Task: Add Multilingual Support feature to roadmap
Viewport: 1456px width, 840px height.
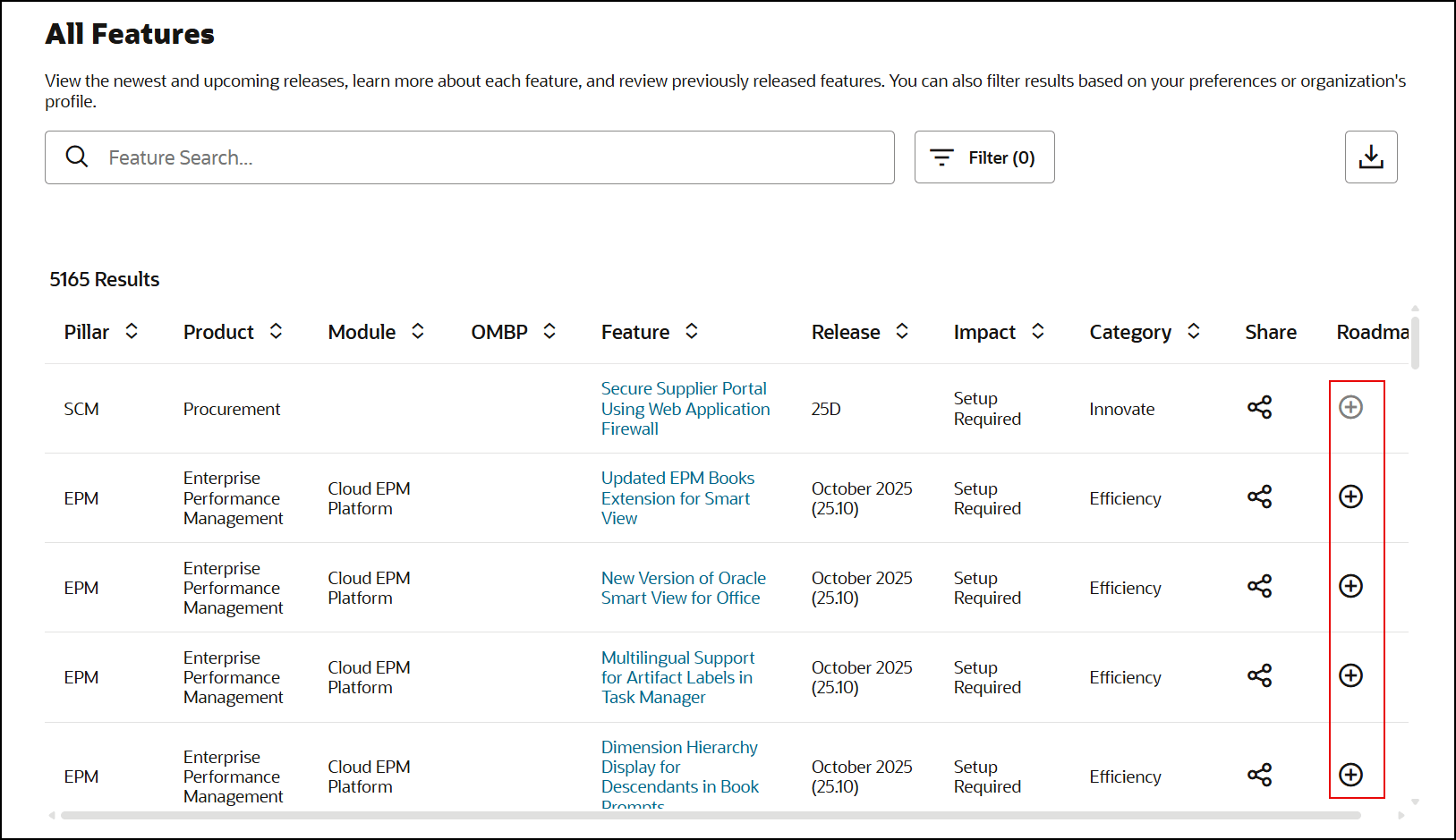Action: pyautogui.click(x=1350, y=675)
